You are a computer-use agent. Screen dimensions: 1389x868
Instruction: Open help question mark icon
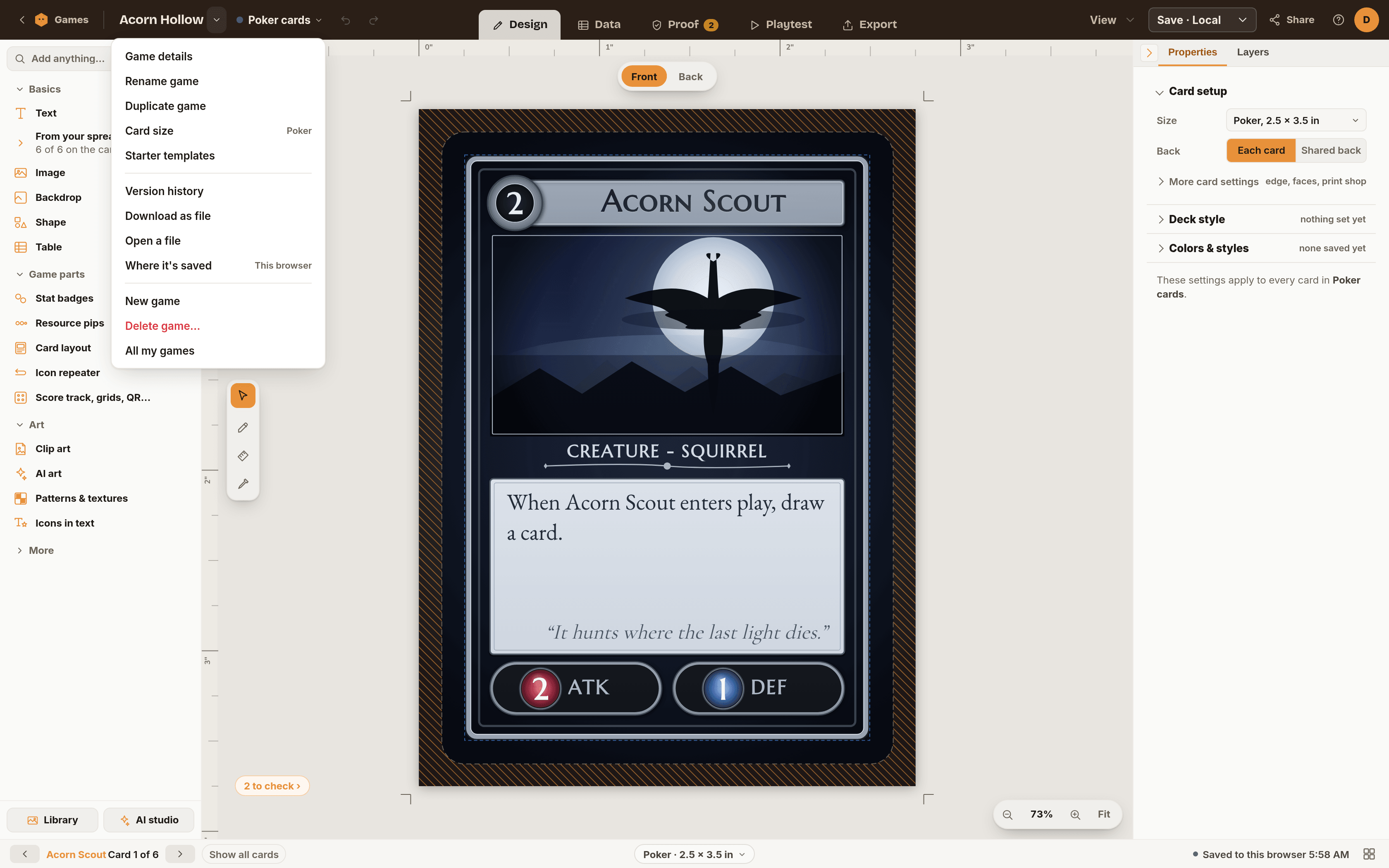click(x=1339, y=20)
